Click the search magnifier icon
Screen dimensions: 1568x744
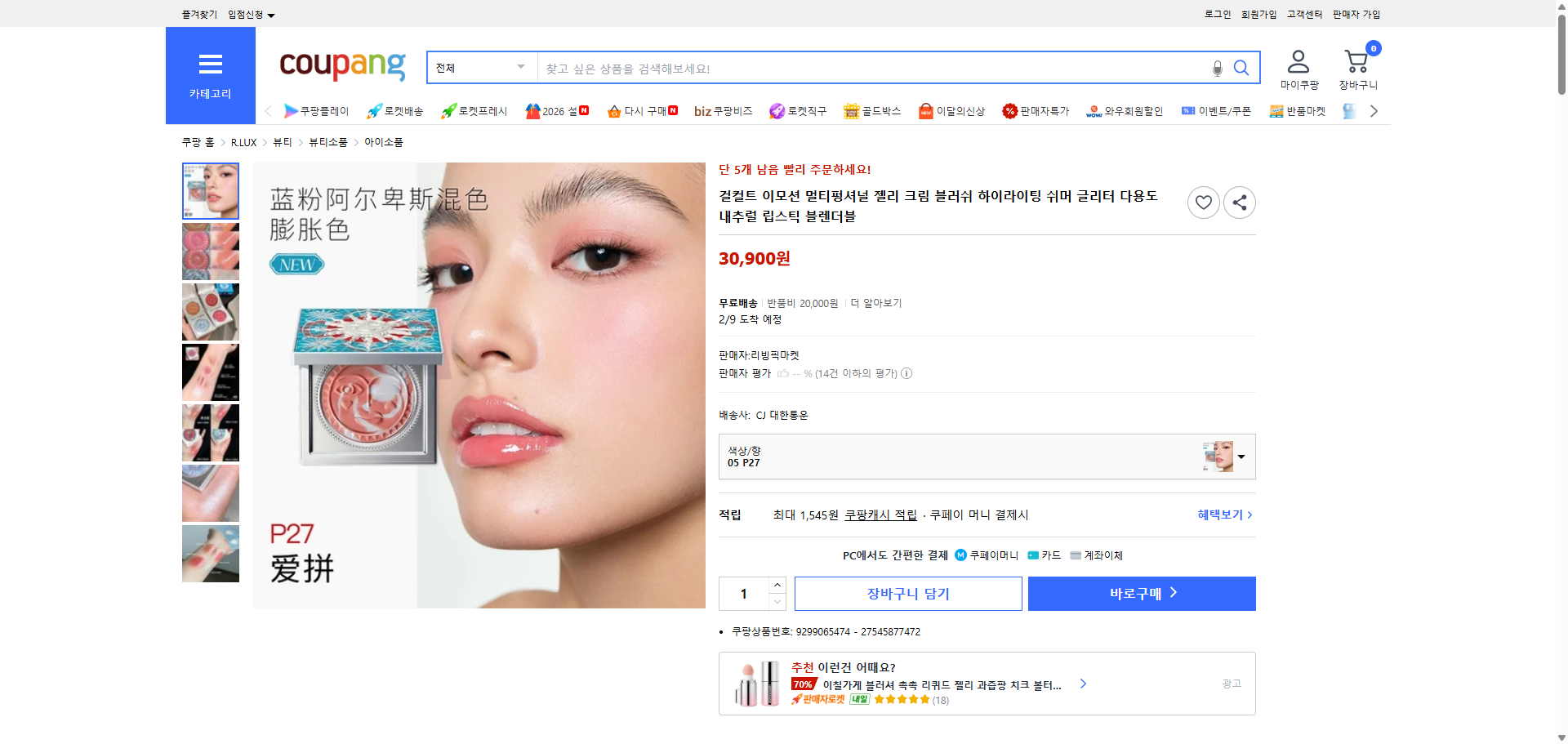[x=1241, y=68]
